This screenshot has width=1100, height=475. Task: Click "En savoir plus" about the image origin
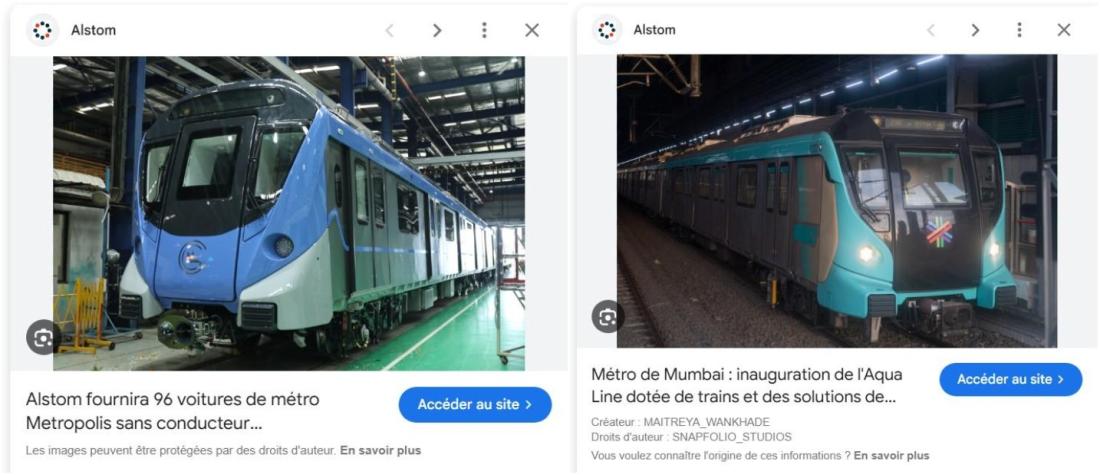(891, 455)
